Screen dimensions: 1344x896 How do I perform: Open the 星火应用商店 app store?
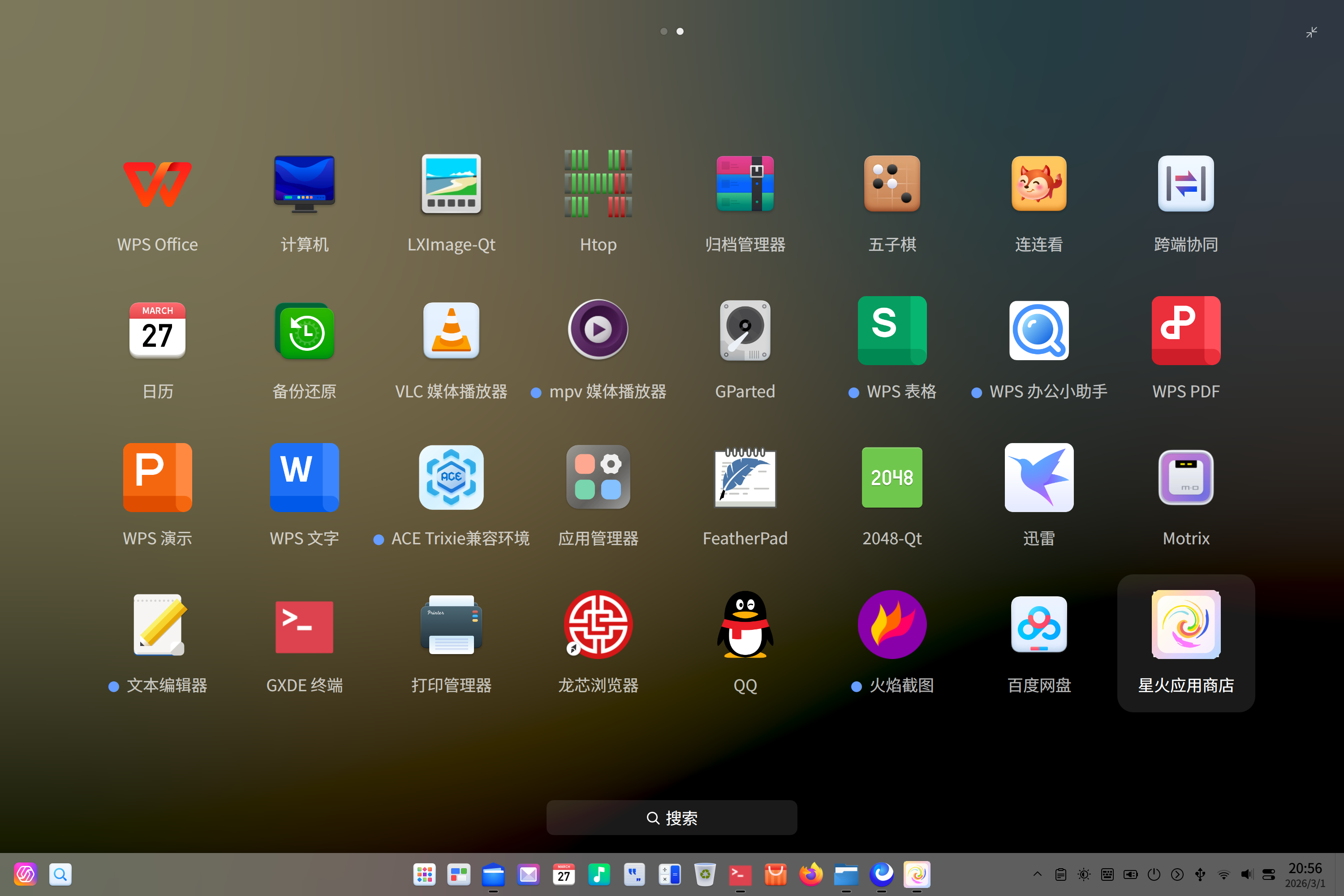pos(1186,625)
